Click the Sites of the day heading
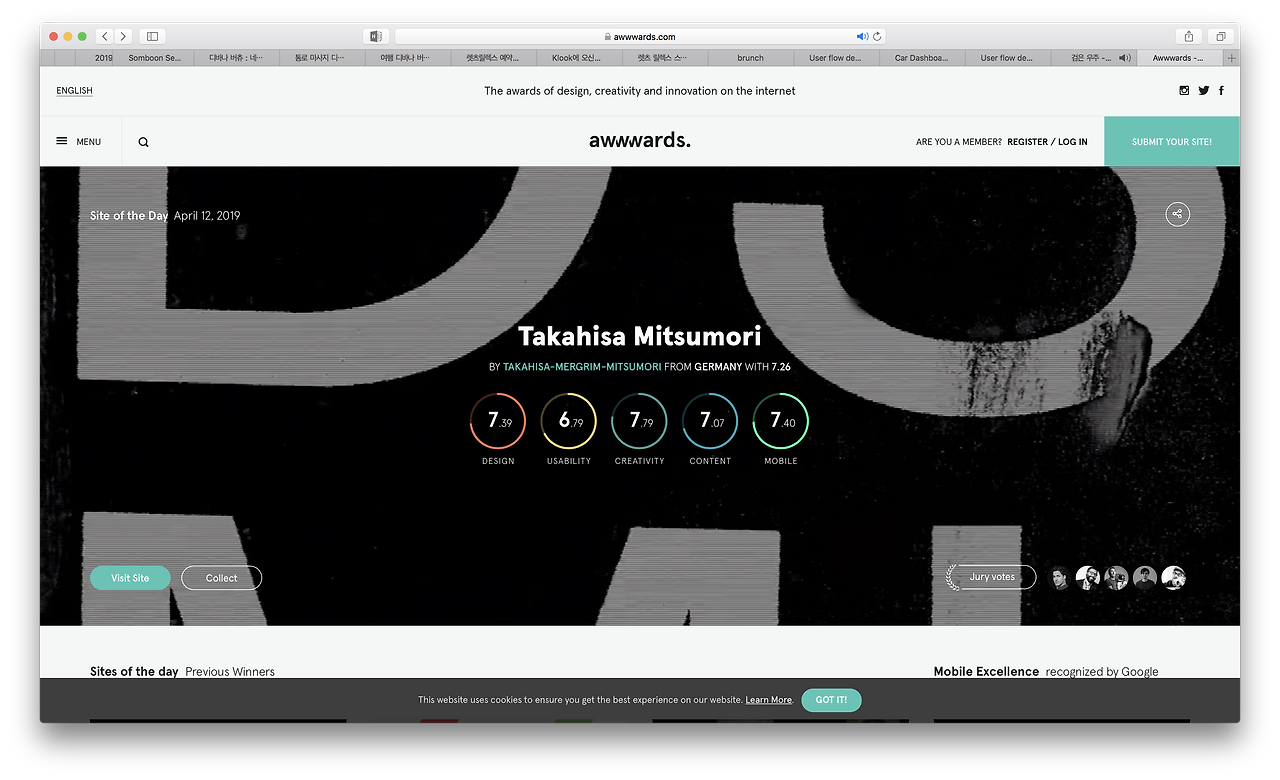Image resolution: width=1280 pixels, height=780 pixels. point(134,672)
